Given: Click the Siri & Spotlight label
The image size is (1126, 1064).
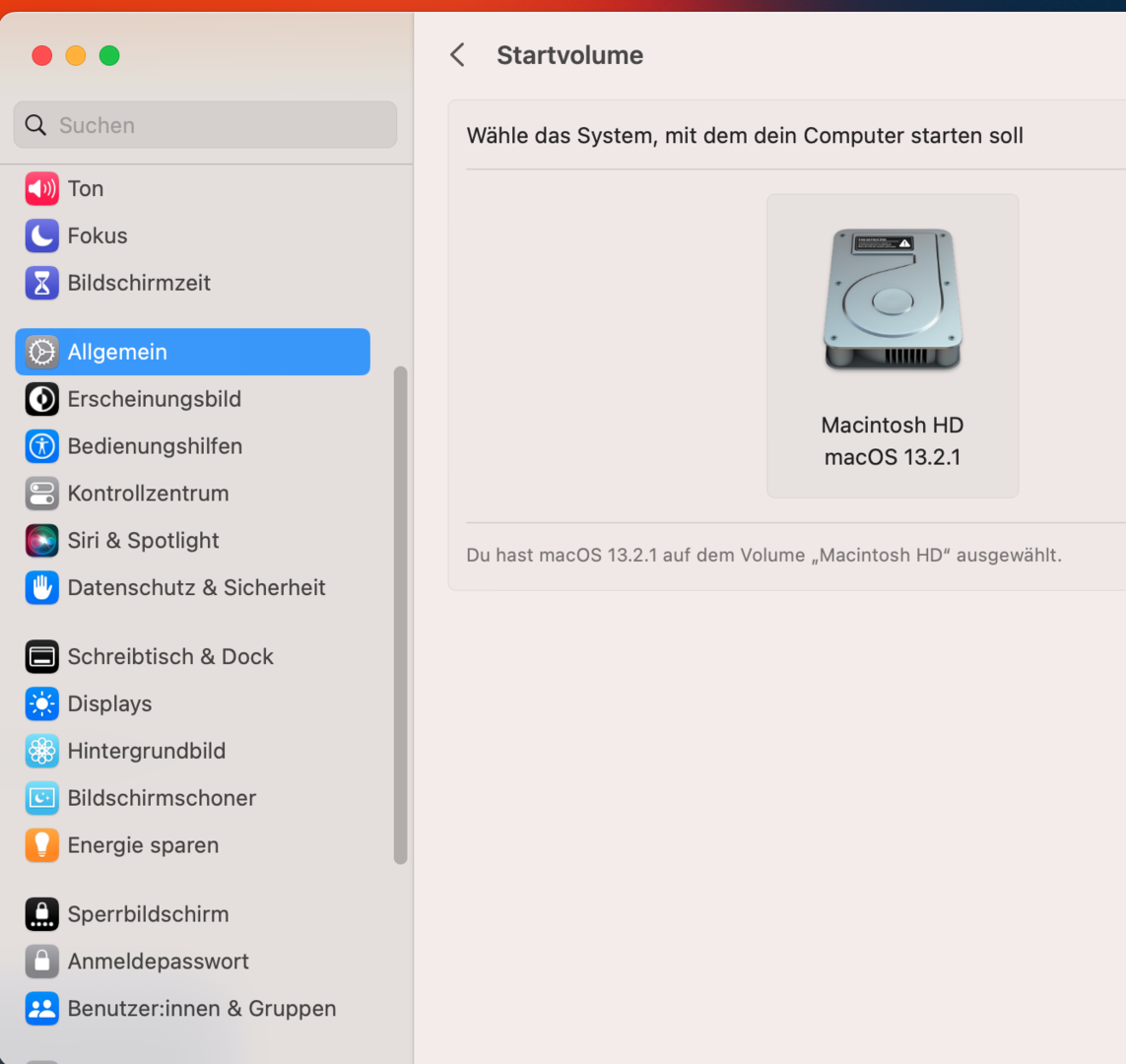Looking at the screenshot, I should tap(144, 541).
